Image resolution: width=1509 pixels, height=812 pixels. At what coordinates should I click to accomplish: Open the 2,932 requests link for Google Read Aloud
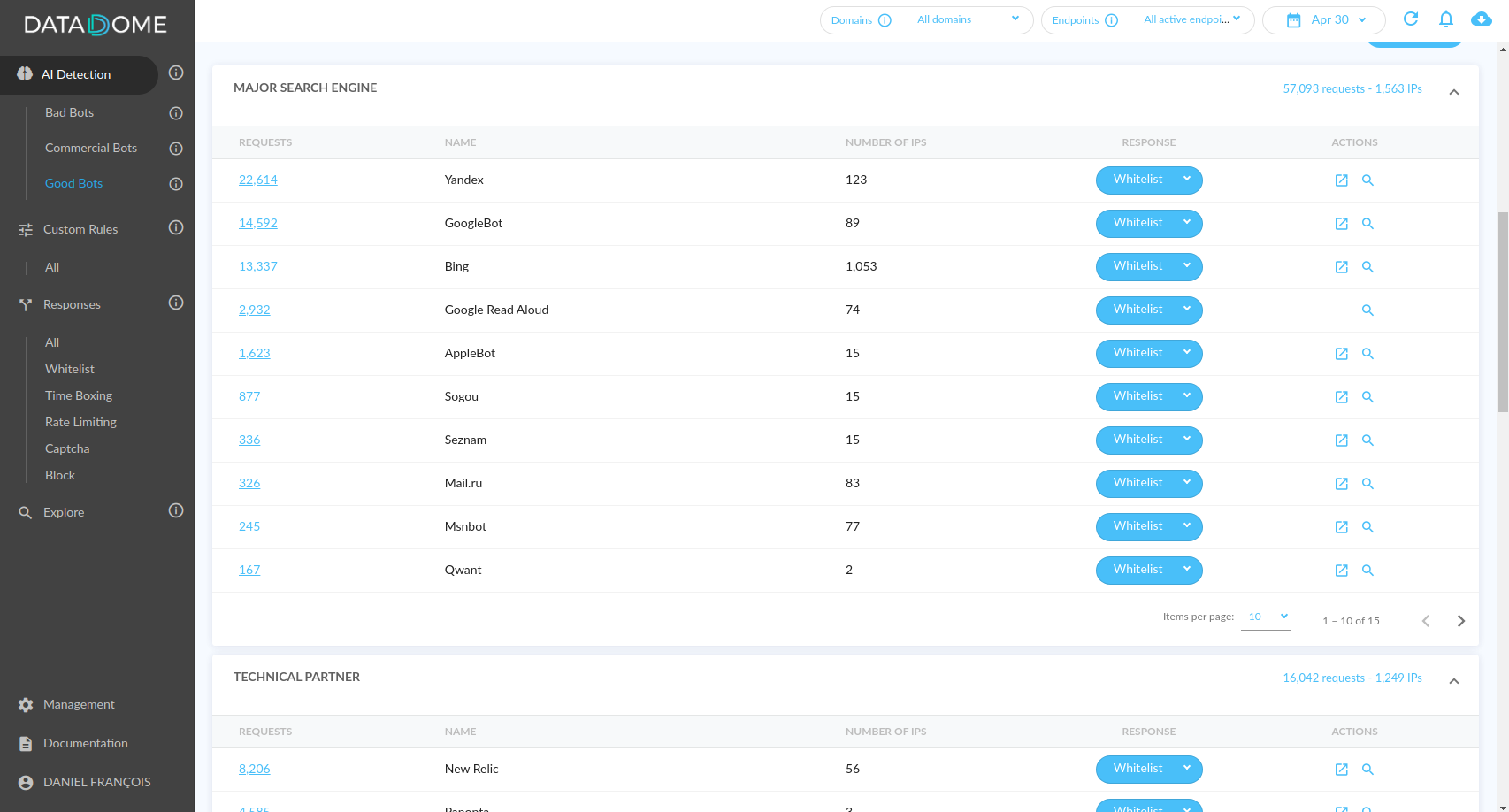point(255,310)
